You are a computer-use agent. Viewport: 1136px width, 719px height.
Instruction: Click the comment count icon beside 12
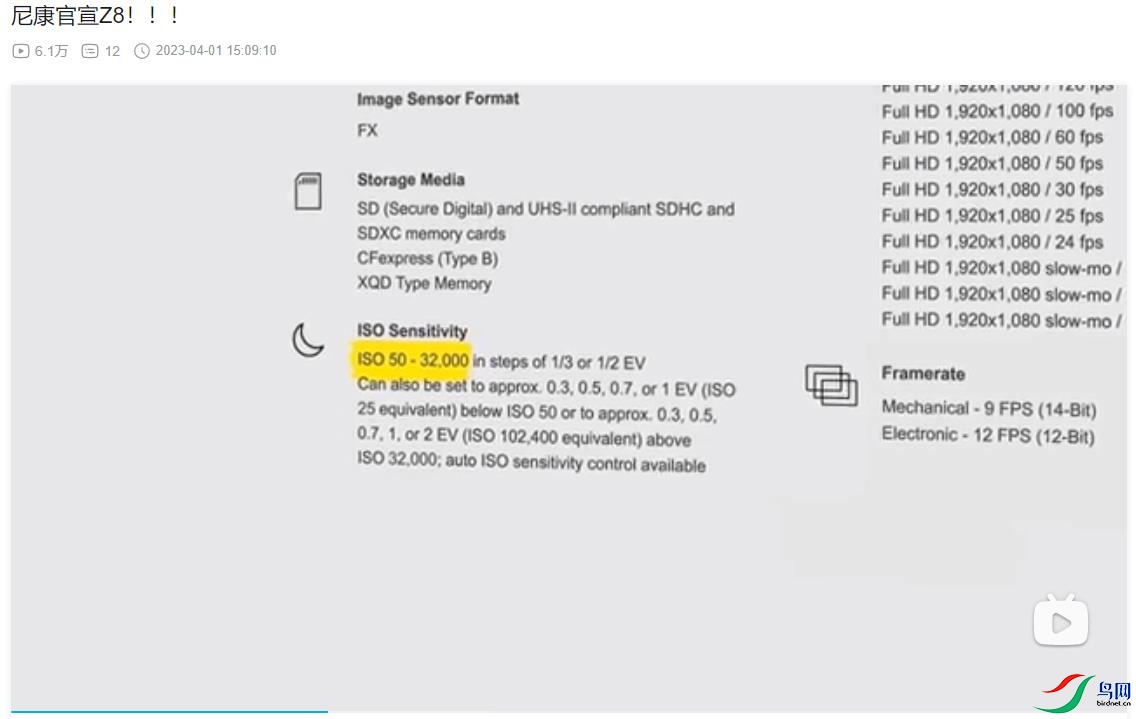click(x=90, y=51)
